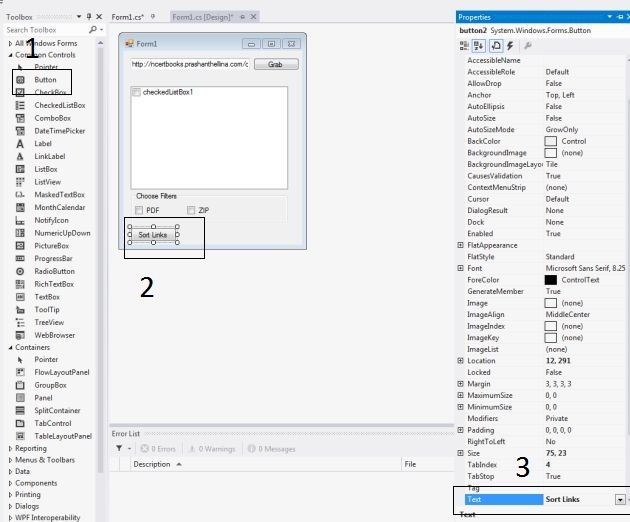Screen dimensions: 630x522
Task: Pick the MaskedTextBox control
Action: [x=59, y=195]
